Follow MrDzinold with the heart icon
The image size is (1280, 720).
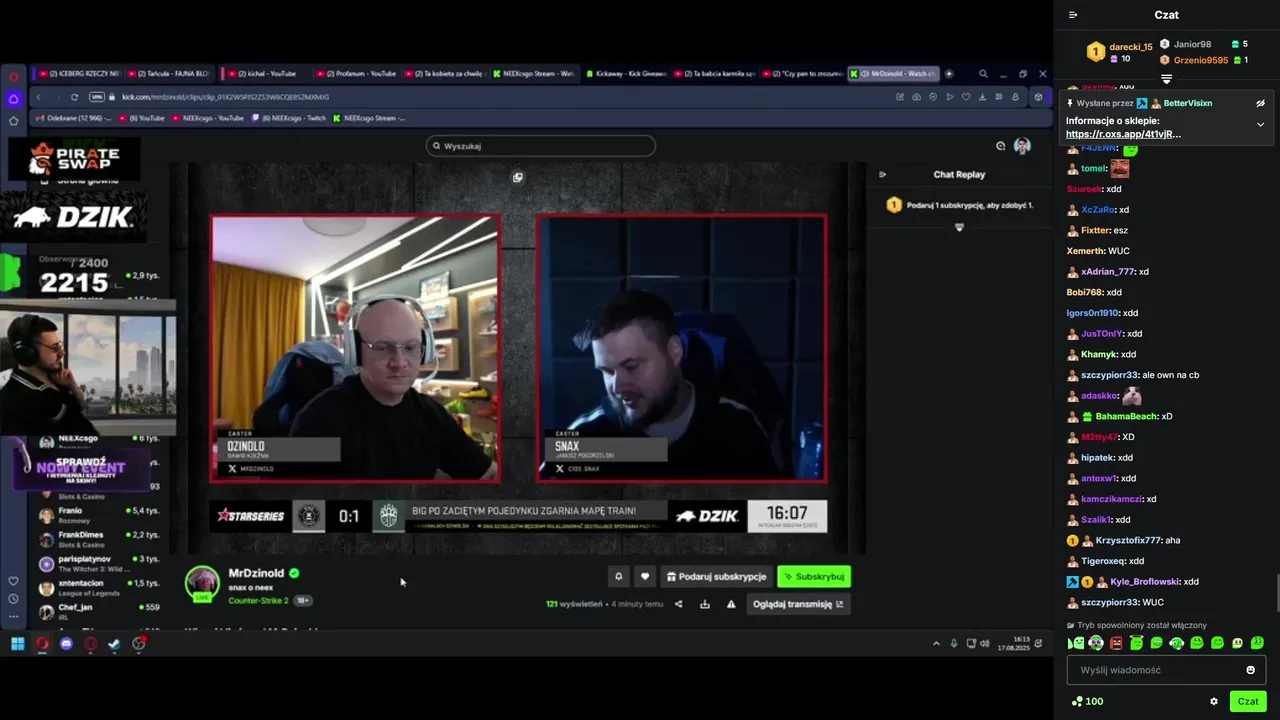tap(645, 576)
